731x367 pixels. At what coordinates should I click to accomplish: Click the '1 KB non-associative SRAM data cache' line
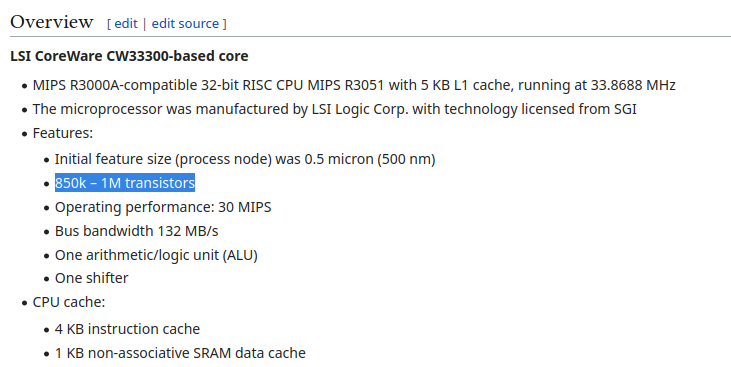(x=180, y=353)
